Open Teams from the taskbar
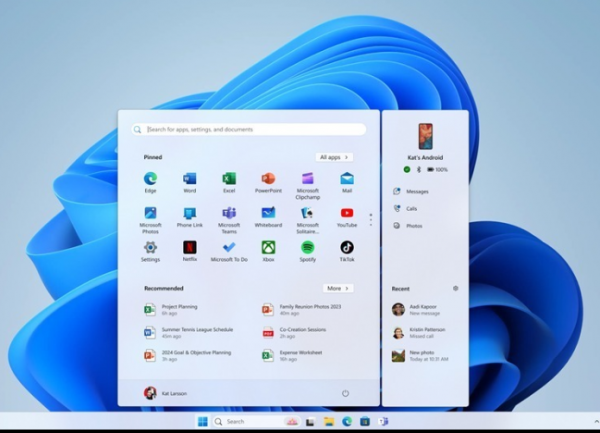The width and height of the screenshot is (600, 433). (383, 422)
